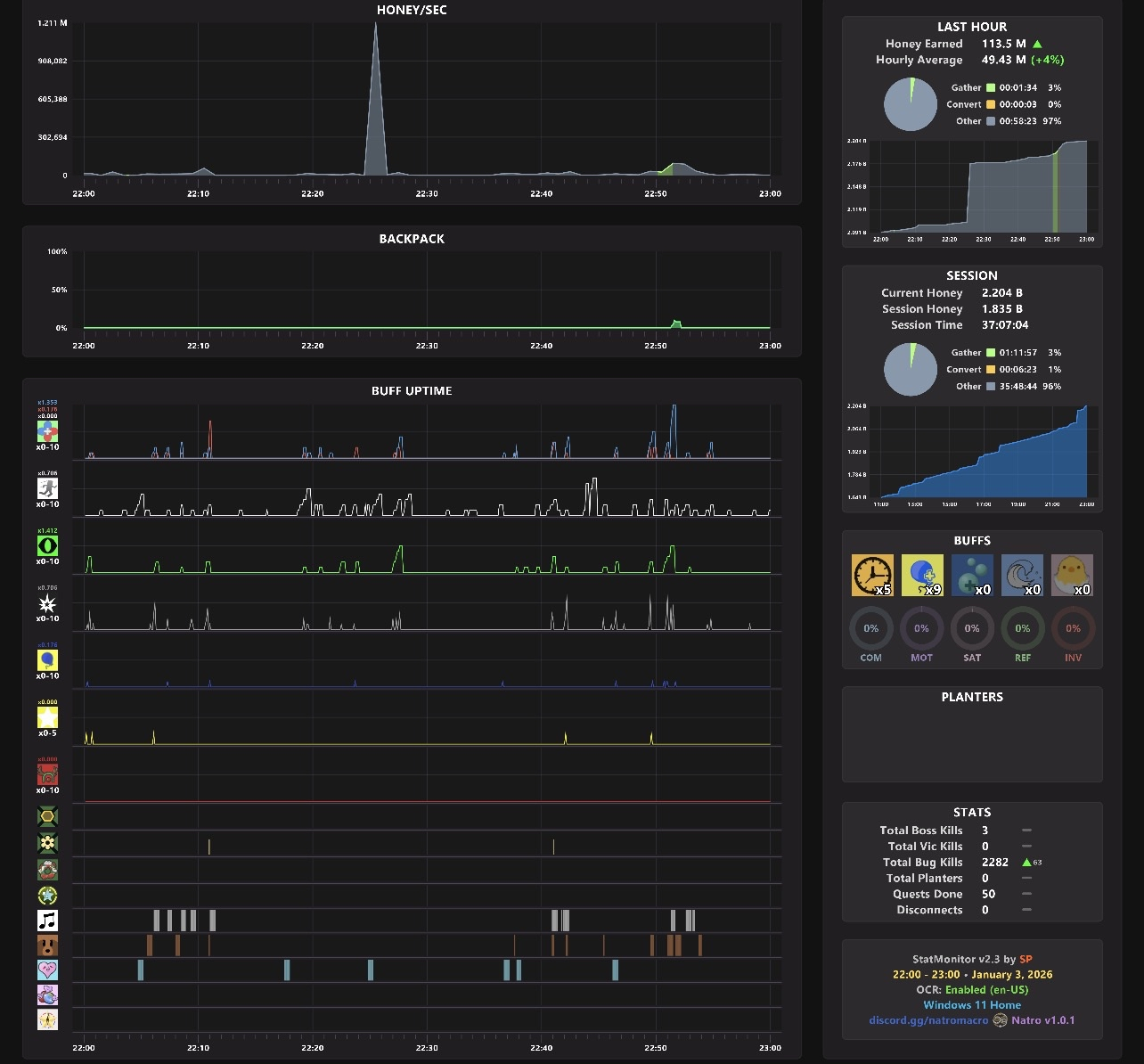Click the BUFF UPTIME panel title
Viewport: 1144px width, 1064px height.
click(412, 391)
